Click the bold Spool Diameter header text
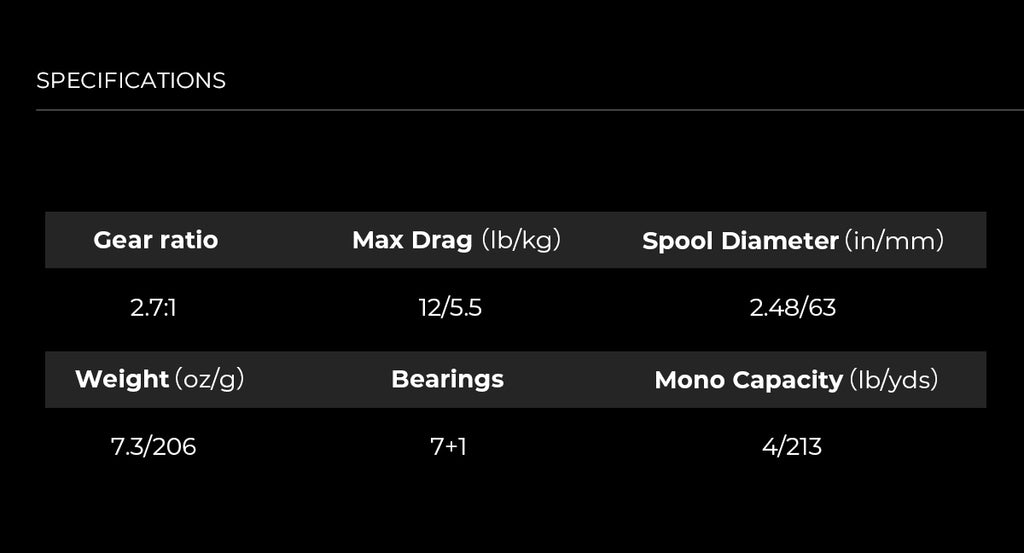Viewport: 1024px width, 553px height. click(740, 240)
